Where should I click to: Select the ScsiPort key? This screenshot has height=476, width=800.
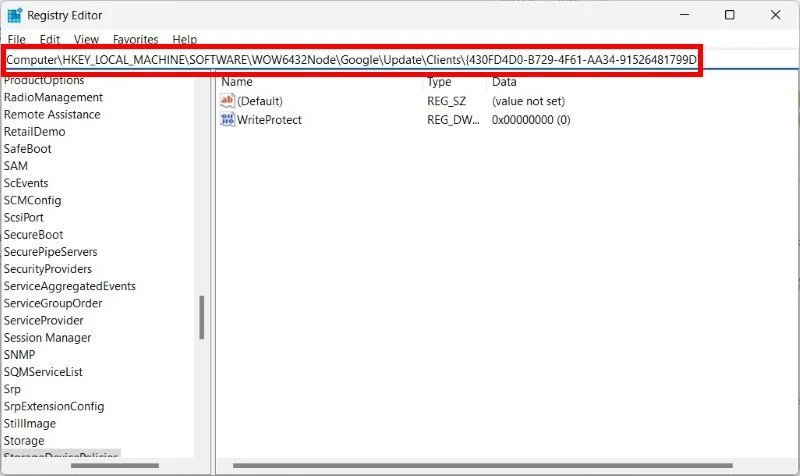(23, 217)
